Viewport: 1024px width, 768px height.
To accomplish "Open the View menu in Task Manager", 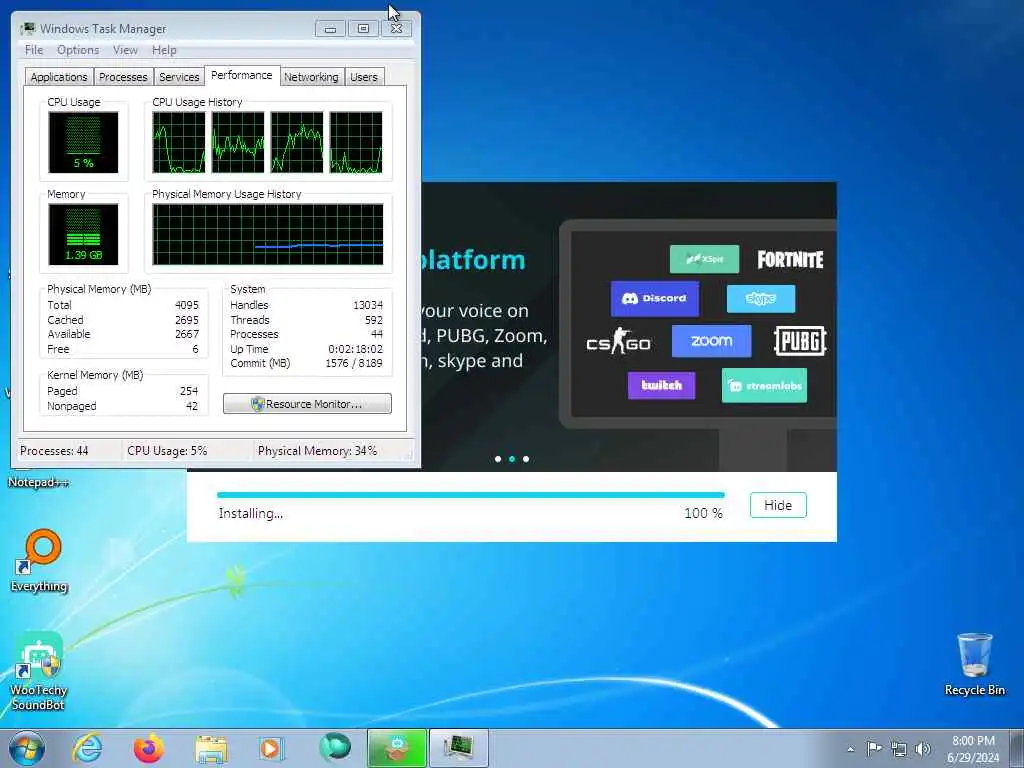I will pos(125,50).
